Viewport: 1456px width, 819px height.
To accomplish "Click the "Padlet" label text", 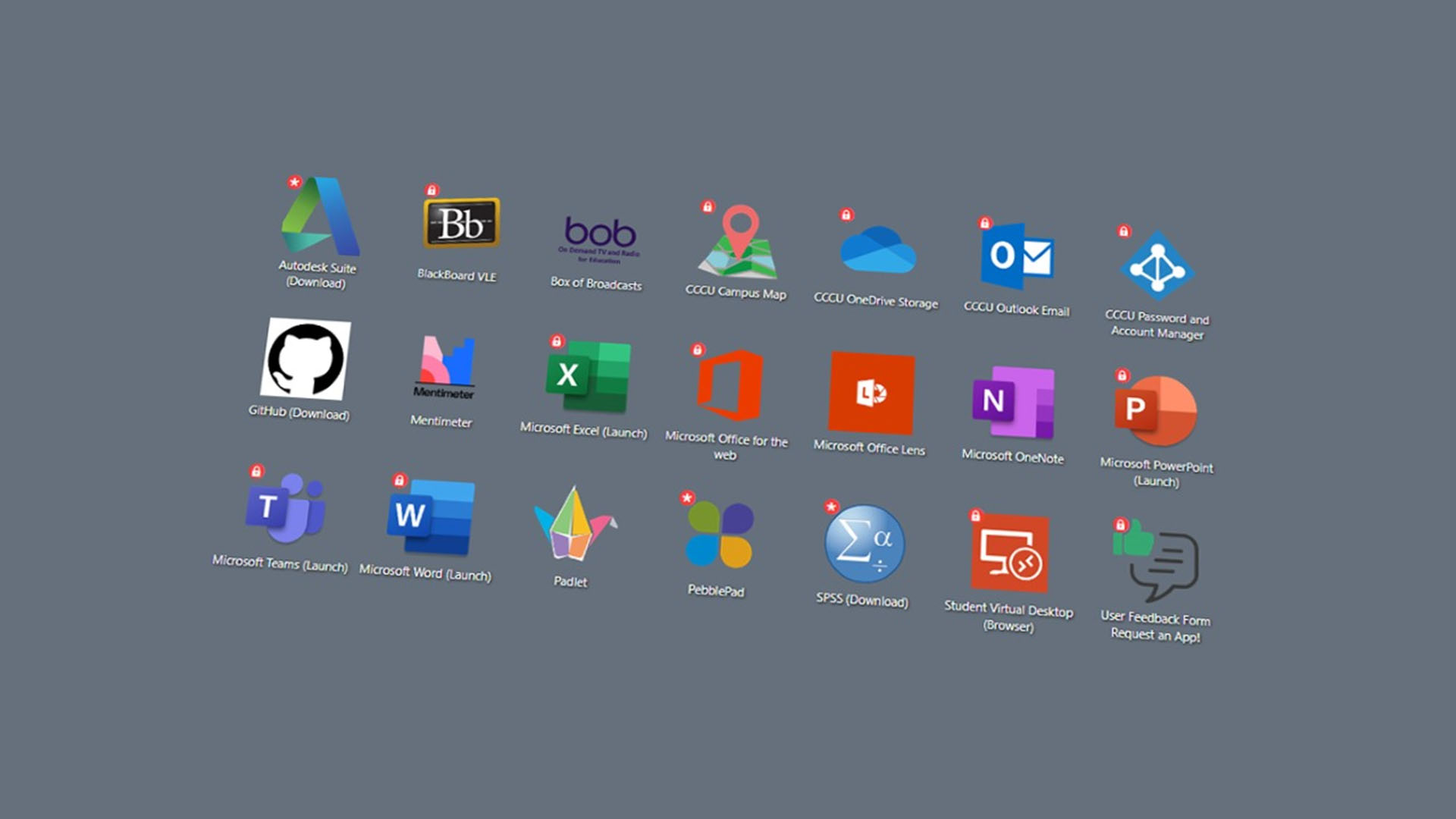I will point(570,582).
